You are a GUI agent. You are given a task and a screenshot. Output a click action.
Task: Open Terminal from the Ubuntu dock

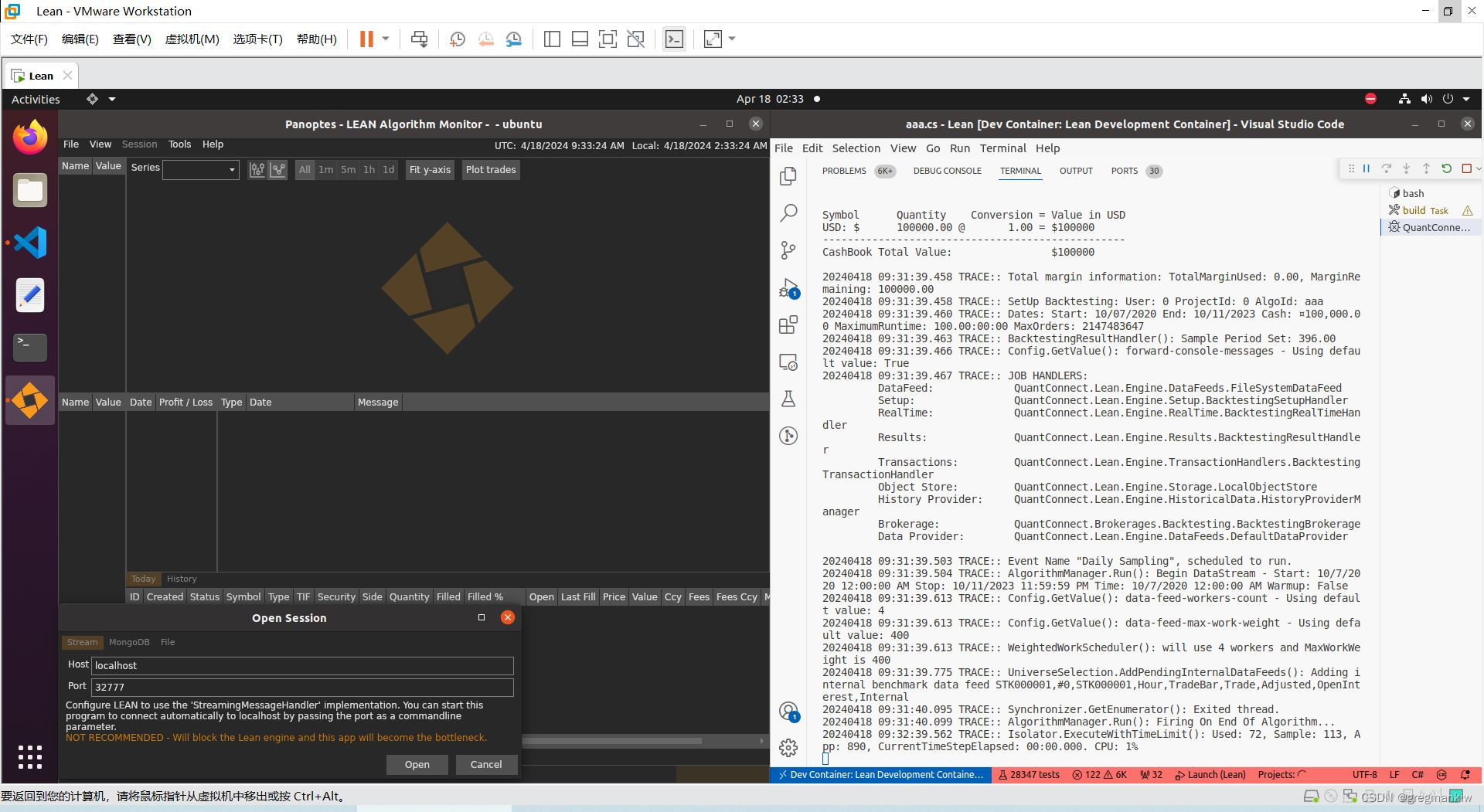point(30,348)
